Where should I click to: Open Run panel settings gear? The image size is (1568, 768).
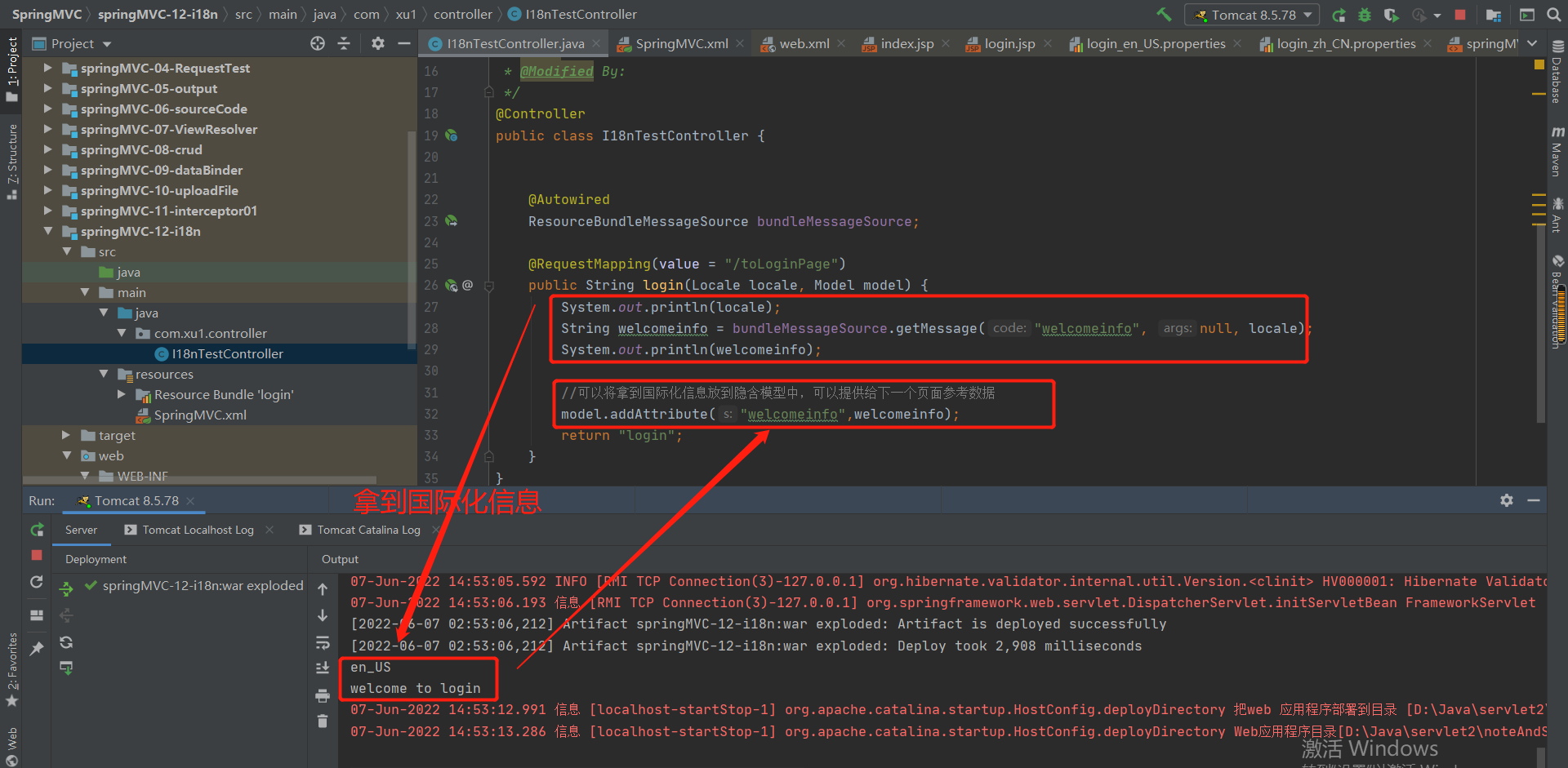(x=1507, y=500)
